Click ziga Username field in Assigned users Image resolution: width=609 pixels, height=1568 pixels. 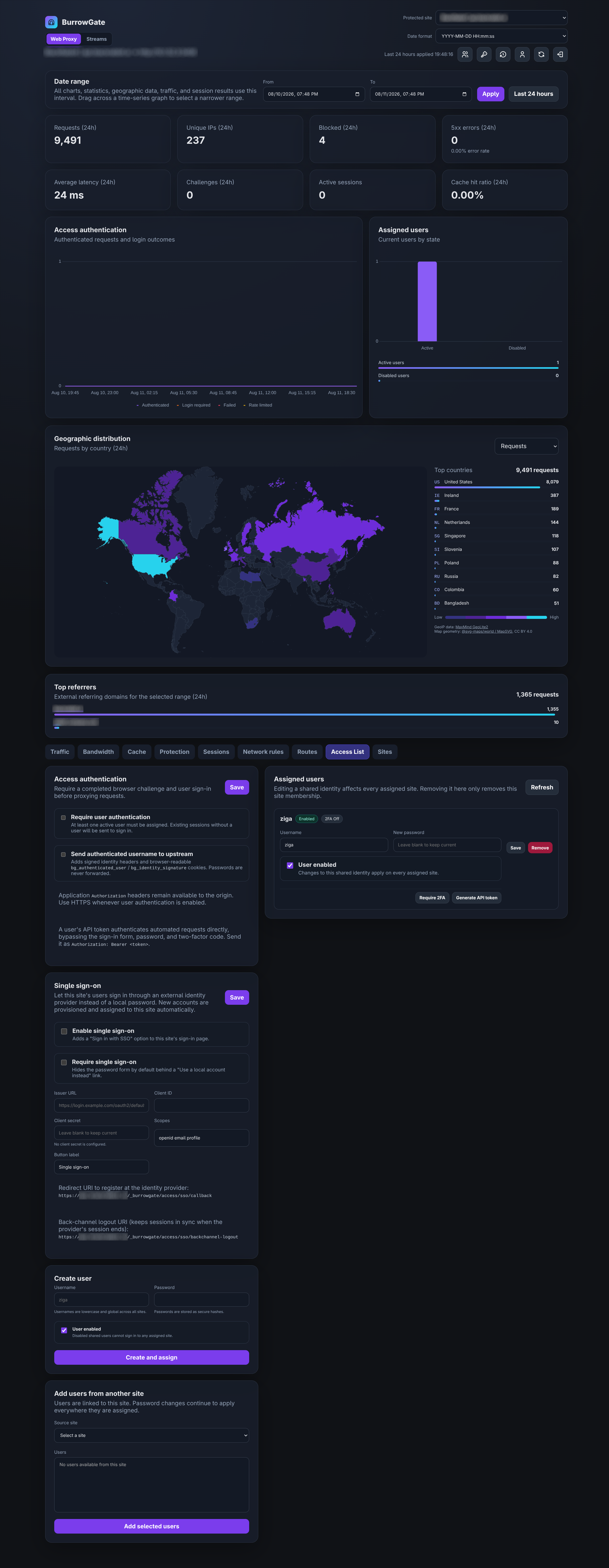pyautogui.click(x=334, y=845)
